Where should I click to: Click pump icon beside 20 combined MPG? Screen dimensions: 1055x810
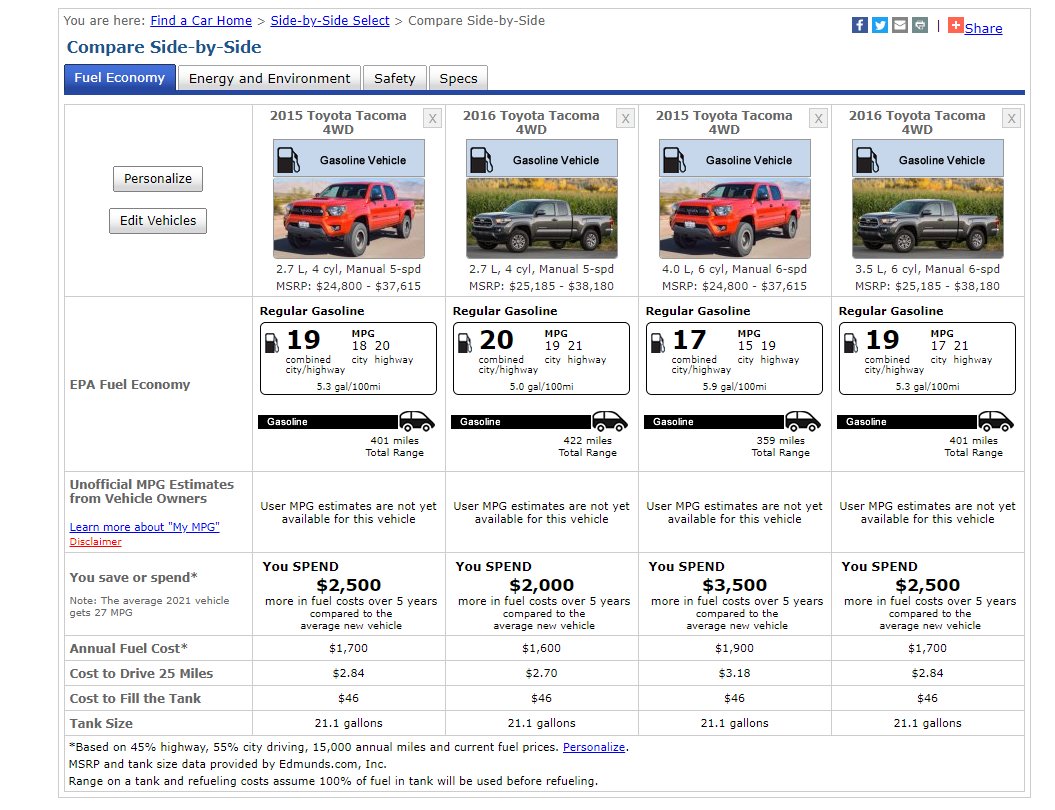point(465,342)
